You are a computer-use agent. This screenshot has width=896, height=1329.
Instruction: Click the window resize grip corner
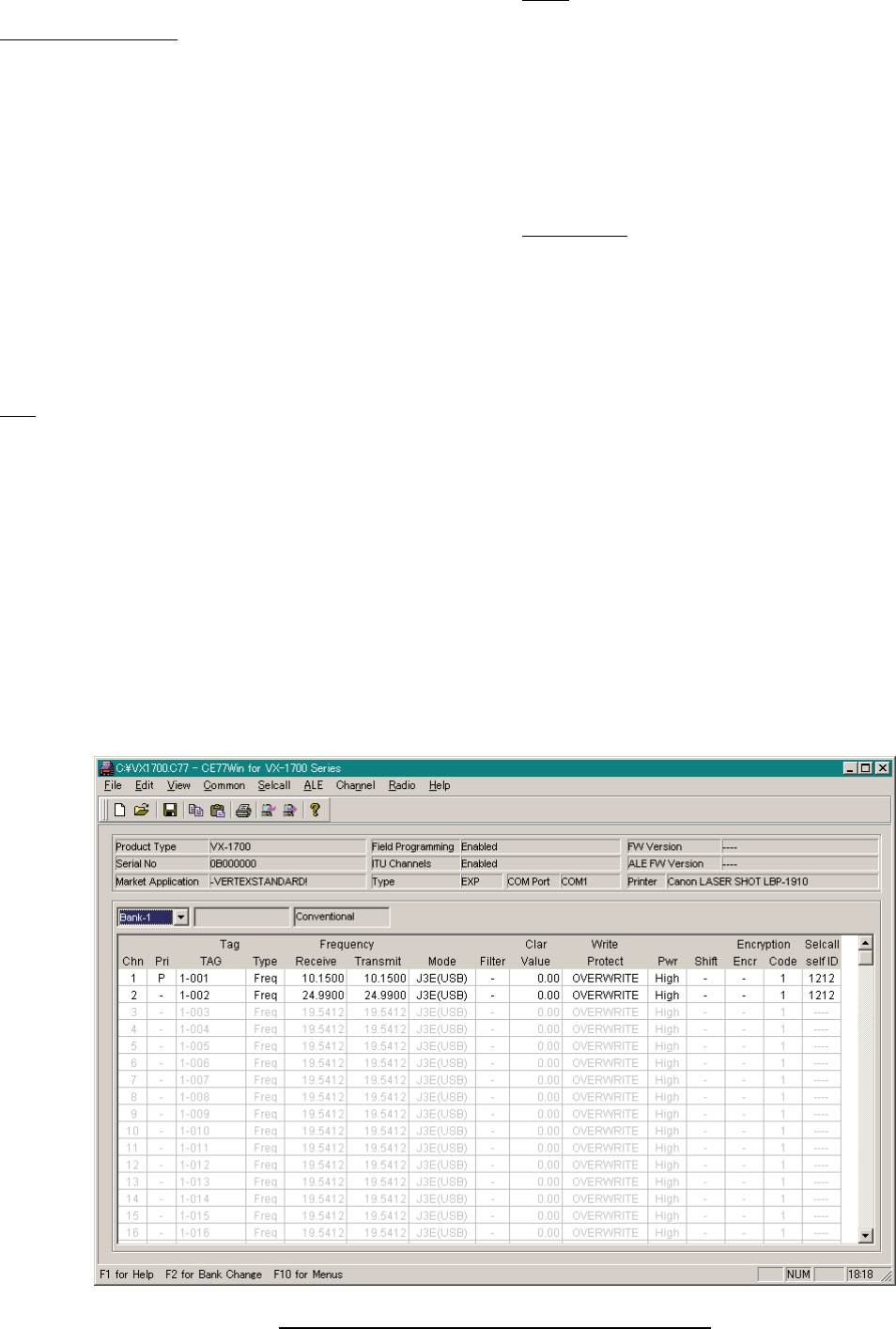(x=886, y=1276)
